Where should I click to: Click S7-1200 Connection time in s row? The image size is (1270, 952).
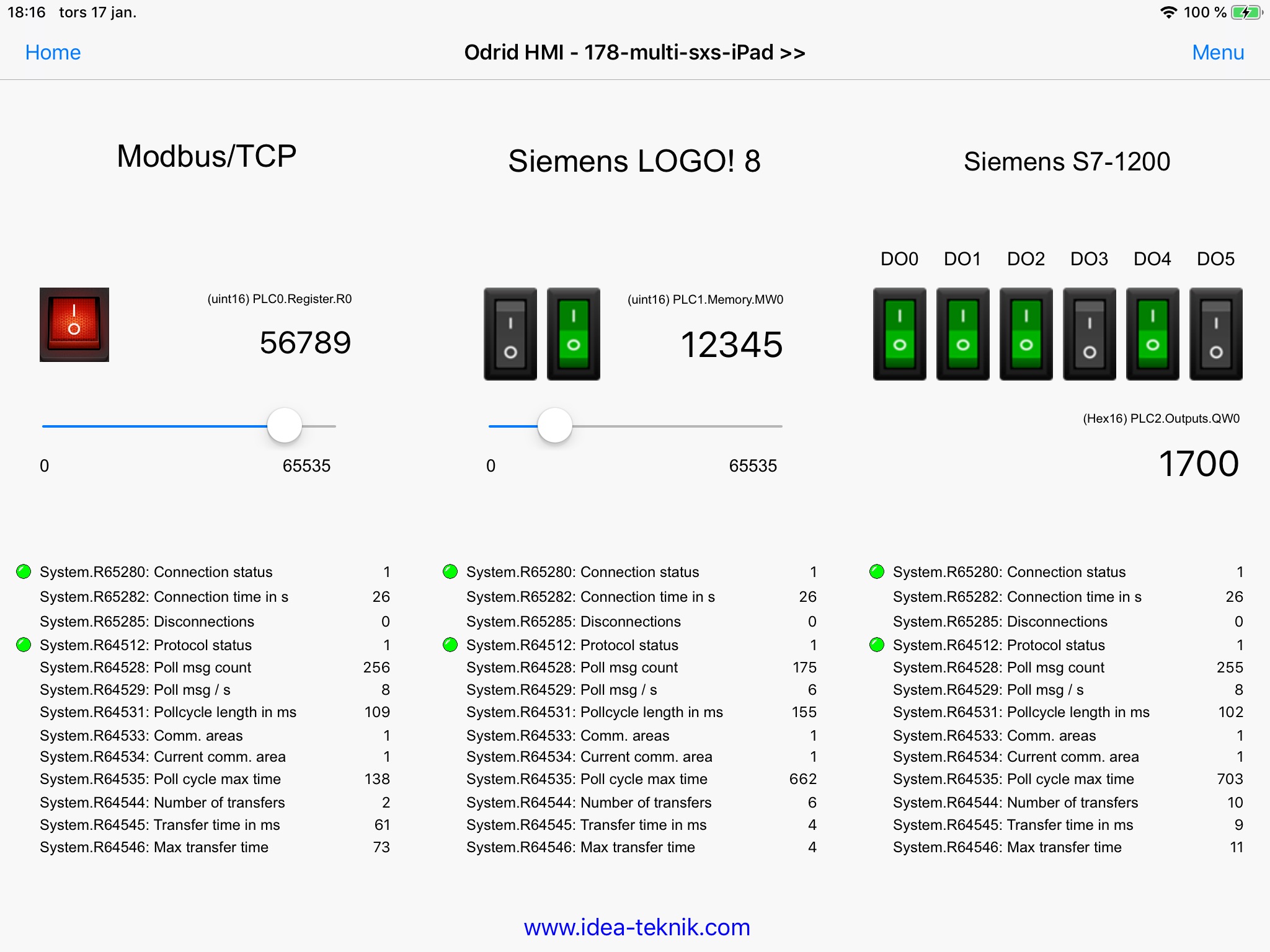[1068, 597]
